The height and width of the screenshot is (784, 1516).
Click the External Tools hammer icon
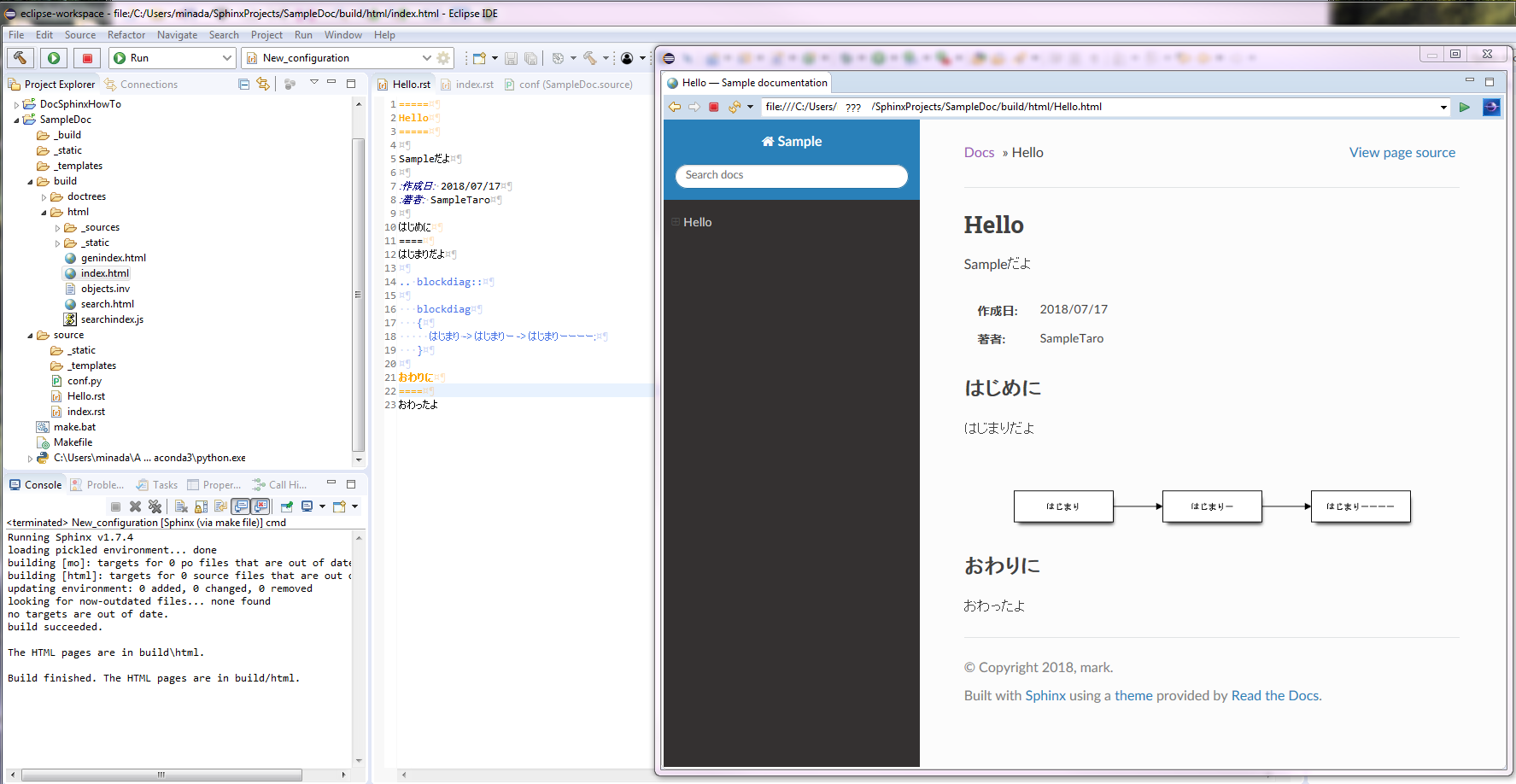click(x=590, y=58)
